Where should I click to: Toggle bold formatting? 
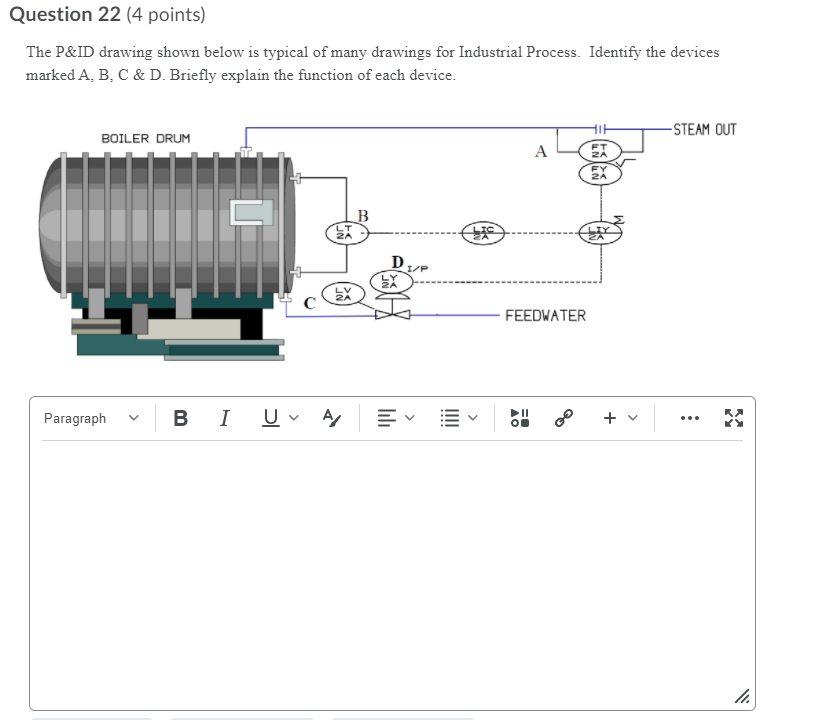tap(180, 417)
